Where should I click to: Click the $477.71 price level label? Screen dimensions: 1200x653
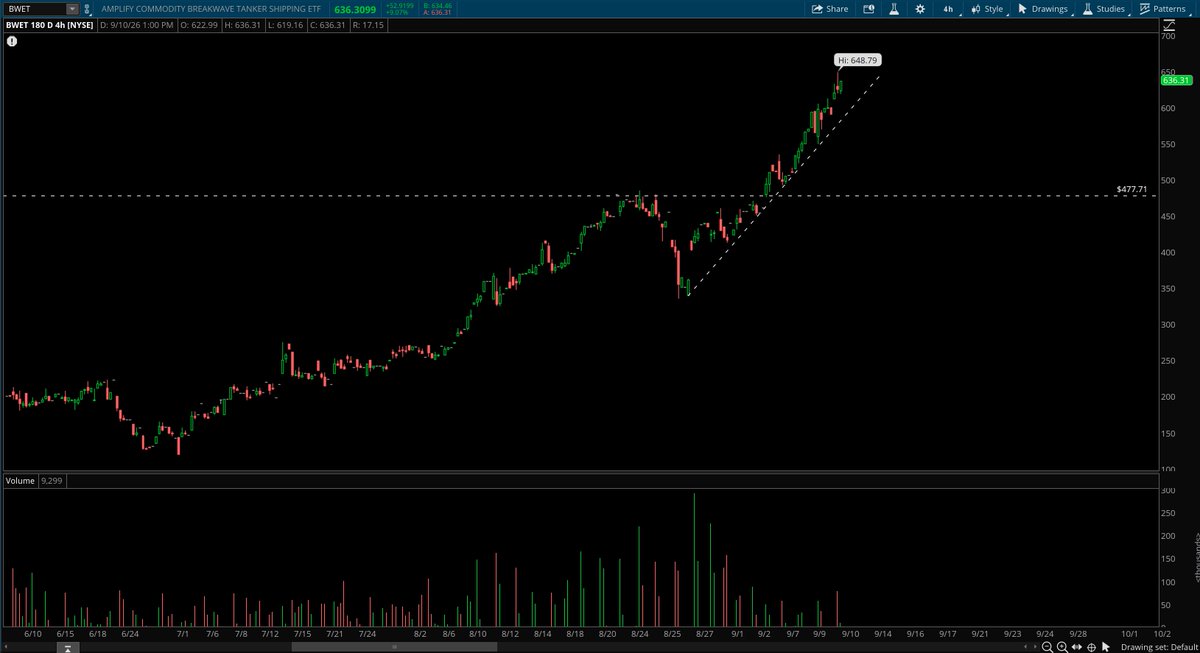tap(1131, 188)
